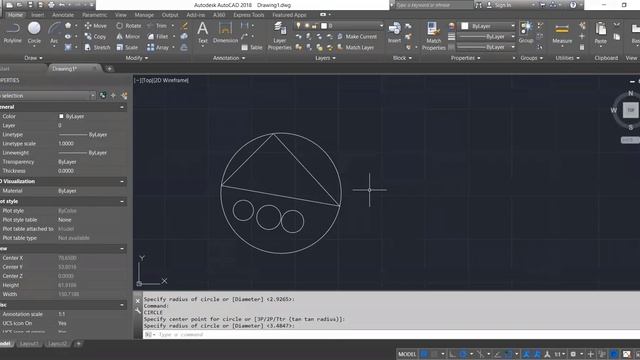Image resolution: width=640 pixels, height=360 pixels.
Task: Open Layer Properties manager
Action: pyautogui.click(x=280, y=36)
